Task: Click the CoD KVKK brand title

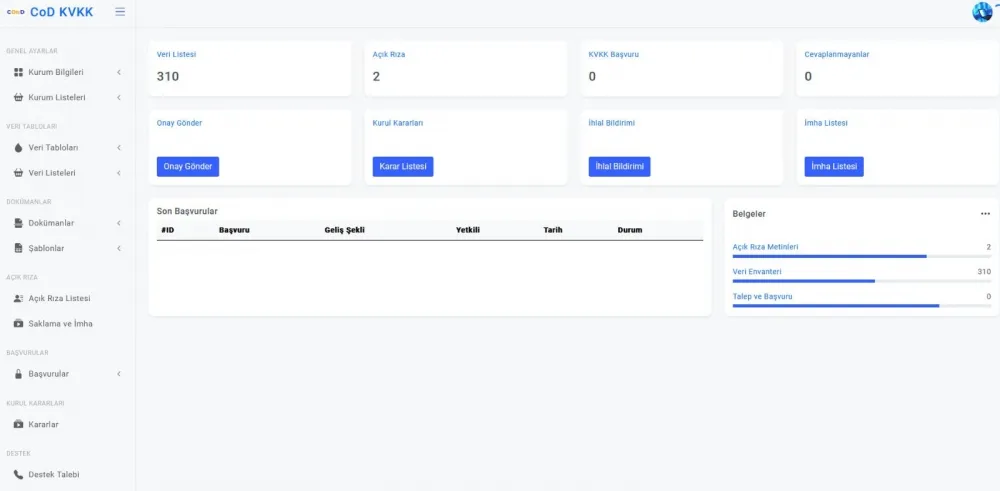Action: click(x=61, y=11)
